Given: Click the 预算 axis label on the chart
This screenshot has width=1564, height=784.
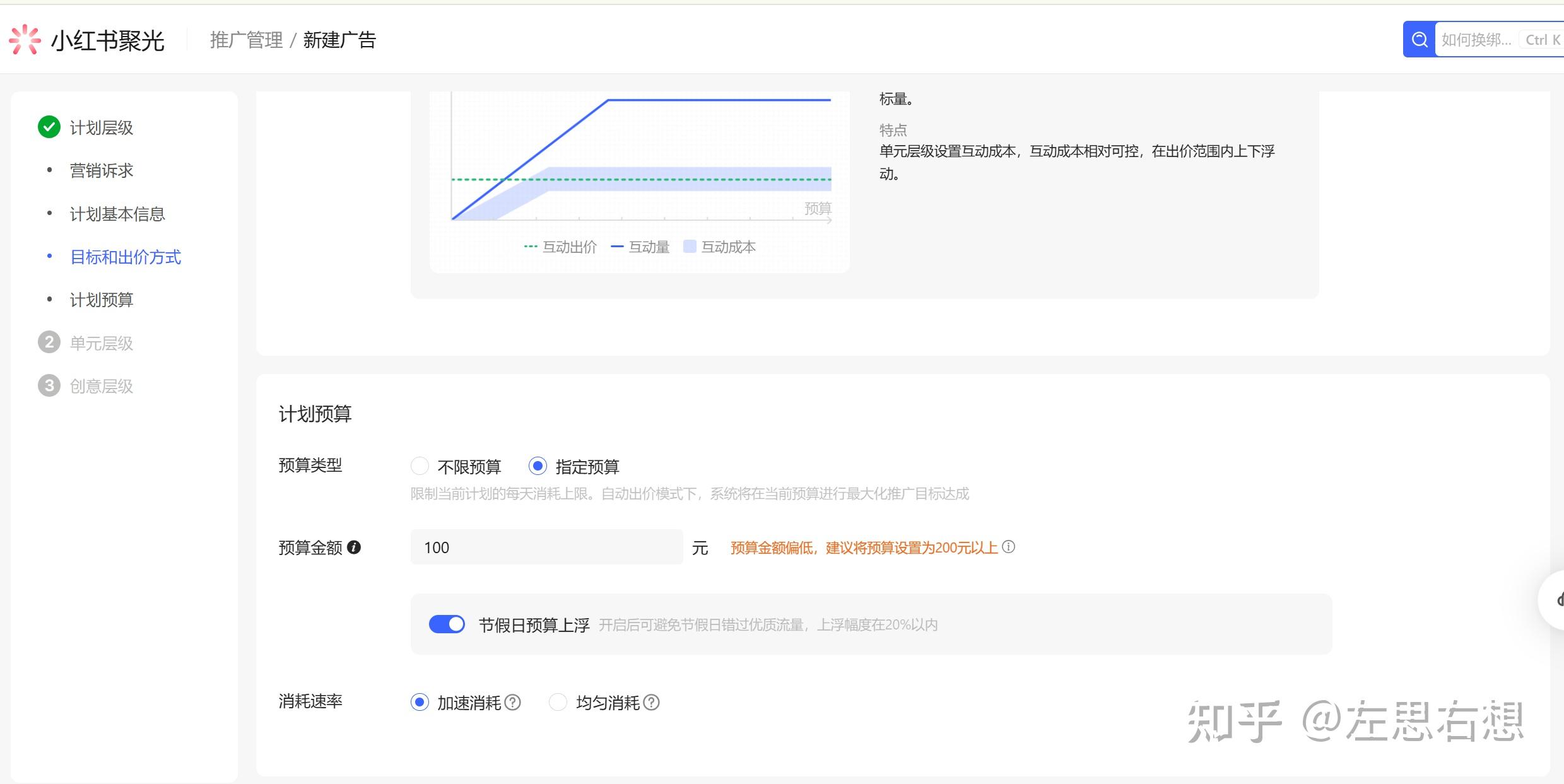Looking at the screenshot, I should pos(818,208).
